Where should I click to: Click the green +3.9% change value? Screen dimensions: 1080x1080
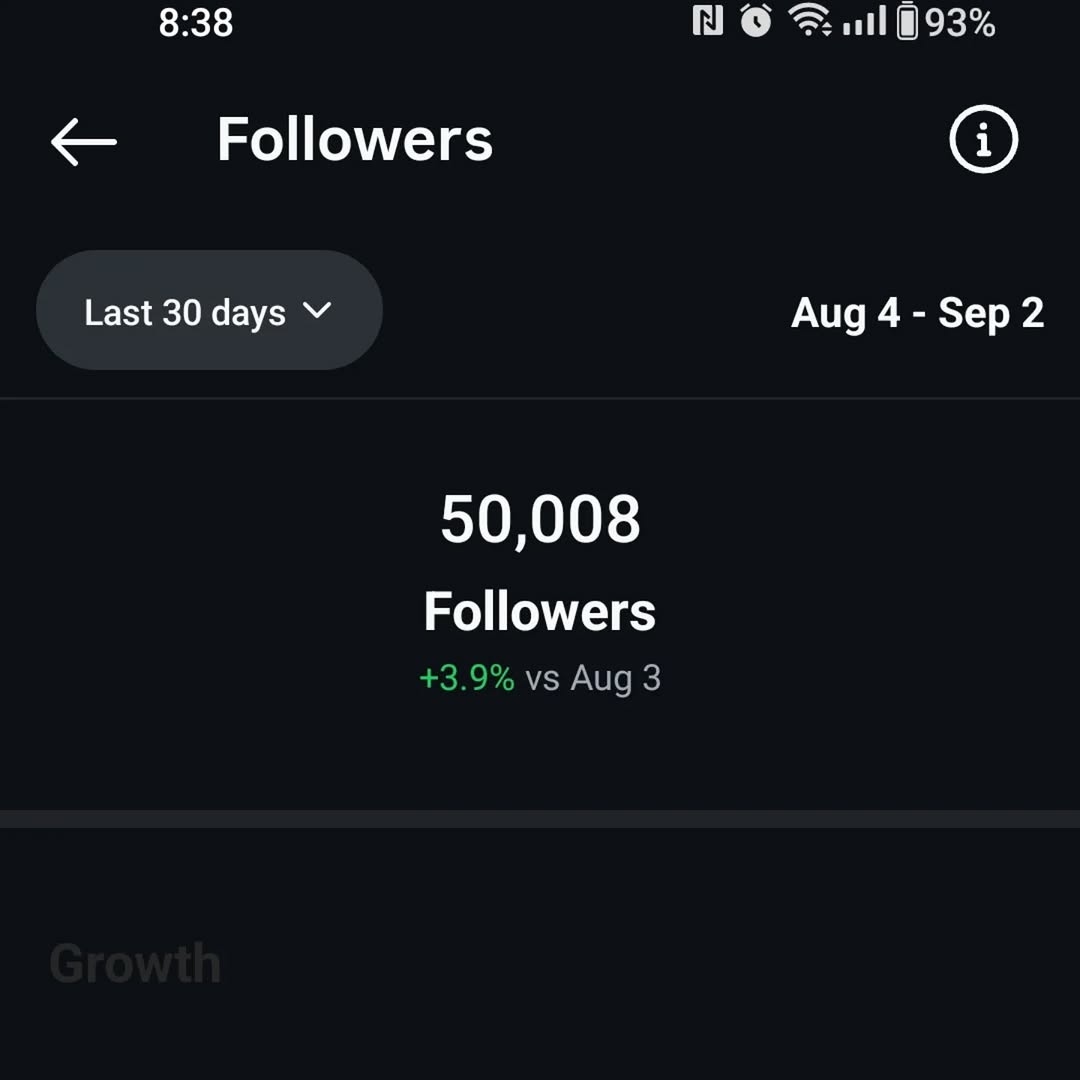tap(466, 678)
